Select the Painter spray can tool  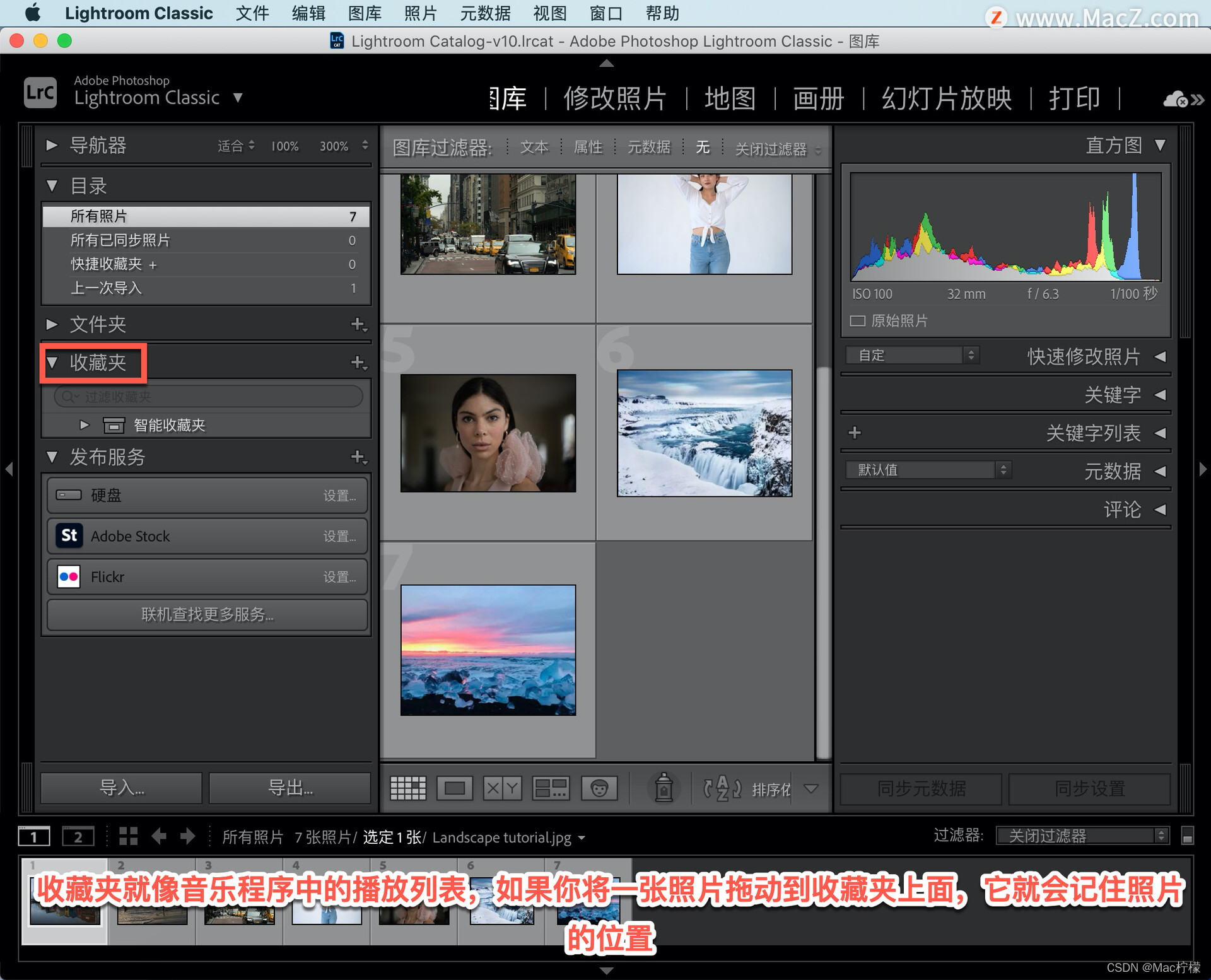click(x=664, y=788)
